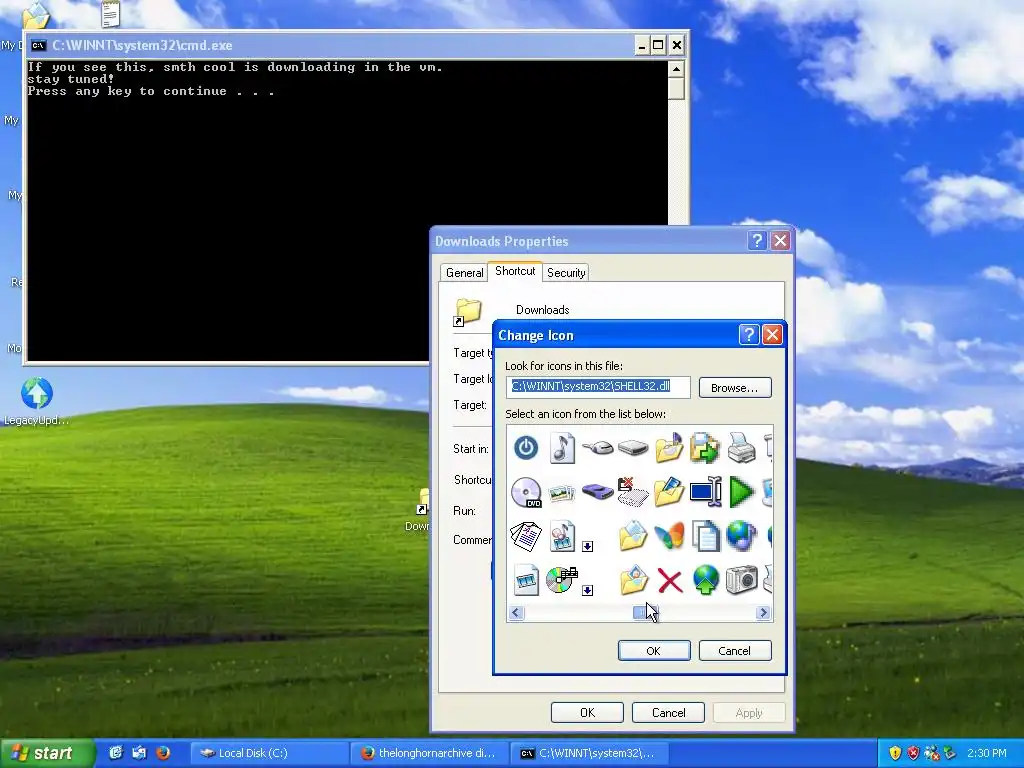Viewport: 1024px width, 768px height.
Task: Switch to the General tab
Action: (464, 273)
